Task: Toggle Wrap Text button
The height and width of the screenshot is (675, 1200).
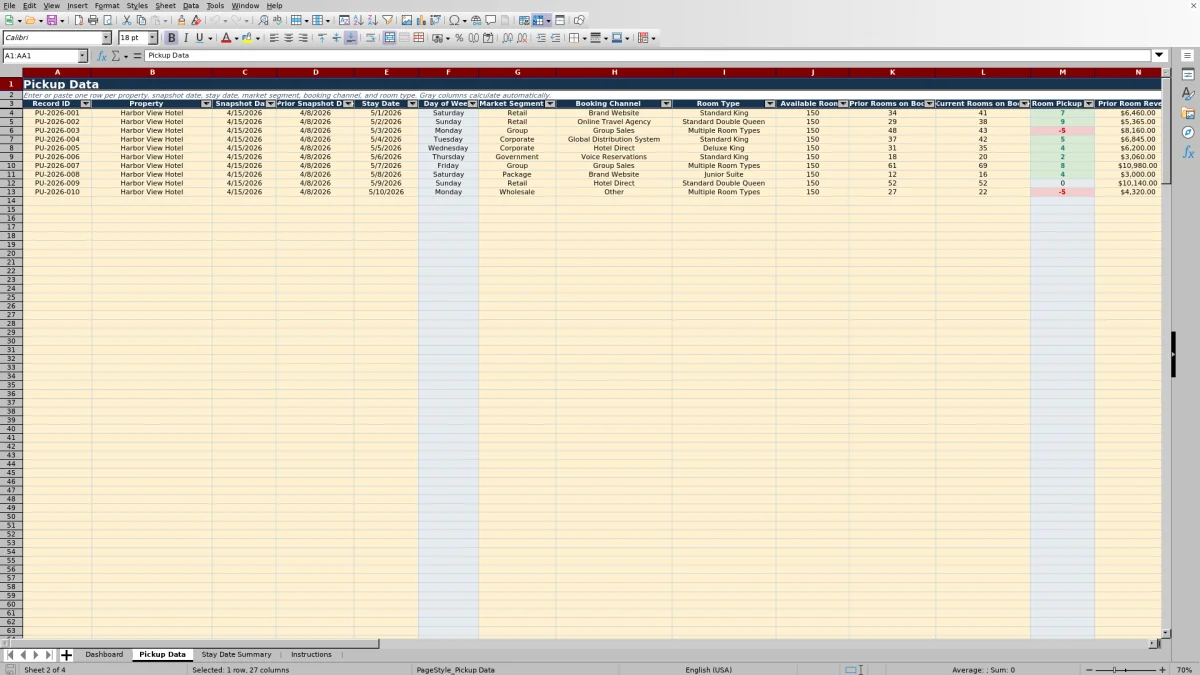Action: (x=370, y=38)
